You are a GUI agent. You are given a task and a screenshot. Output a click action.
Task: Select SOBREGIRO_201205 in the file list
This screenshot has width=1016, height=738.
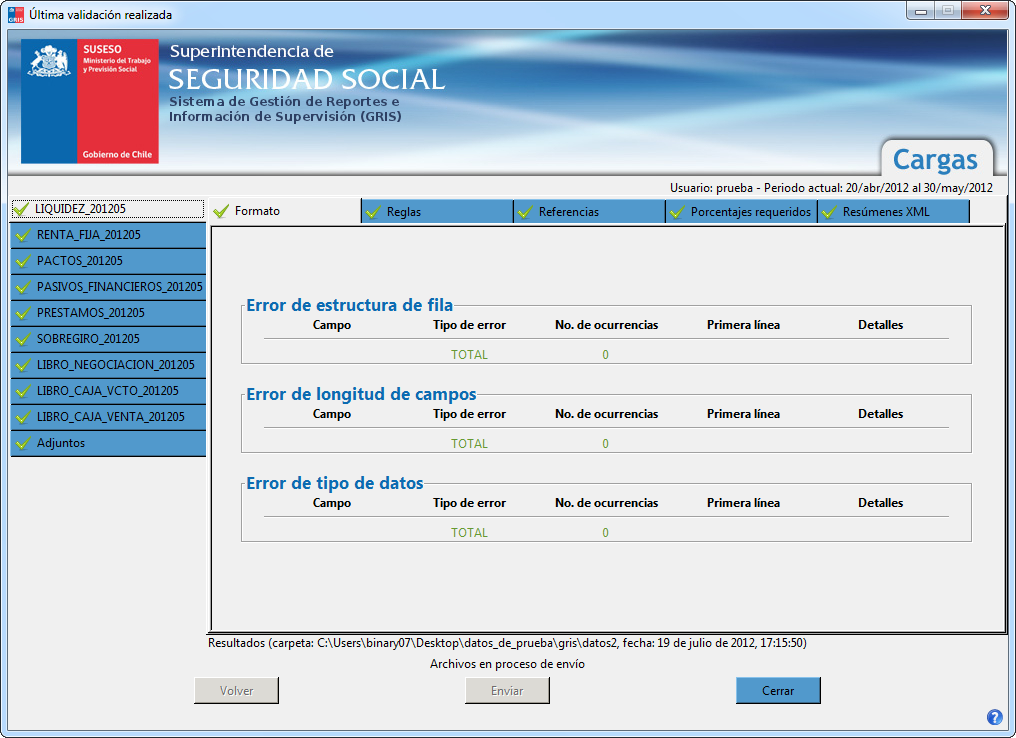click(108, 339)
